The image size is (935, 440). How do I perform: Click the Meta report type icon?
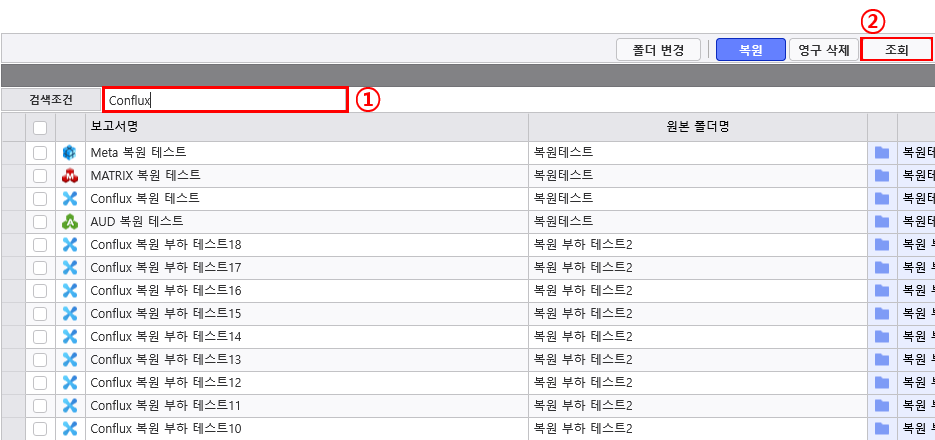point(70,153)
